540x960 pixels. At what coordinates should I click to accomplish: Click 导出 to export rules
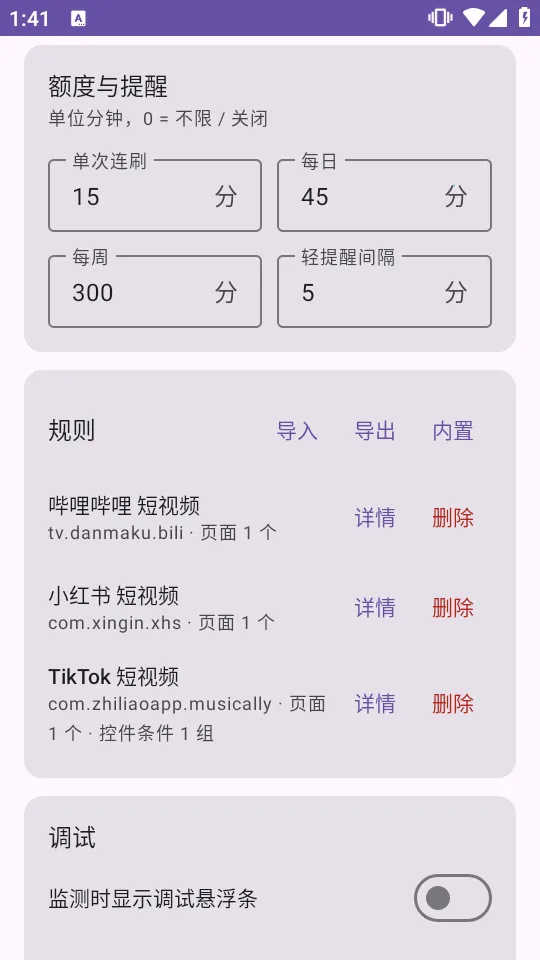pyautogui.click(x=375, y=431)
